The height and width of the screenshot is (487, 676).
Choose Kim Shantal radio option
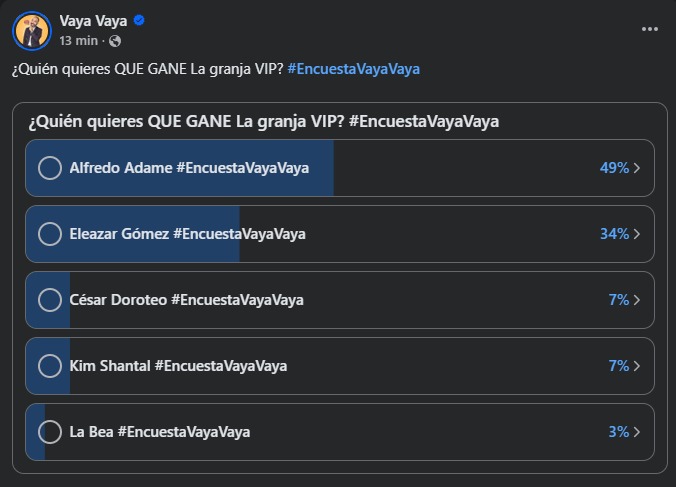pos(50,366)
